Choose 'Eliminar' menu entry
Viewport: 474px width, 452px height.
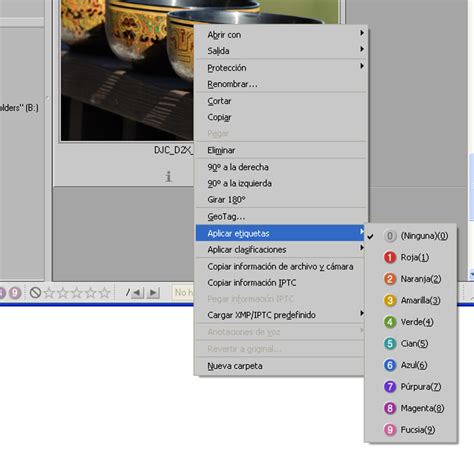pos(281,150)
